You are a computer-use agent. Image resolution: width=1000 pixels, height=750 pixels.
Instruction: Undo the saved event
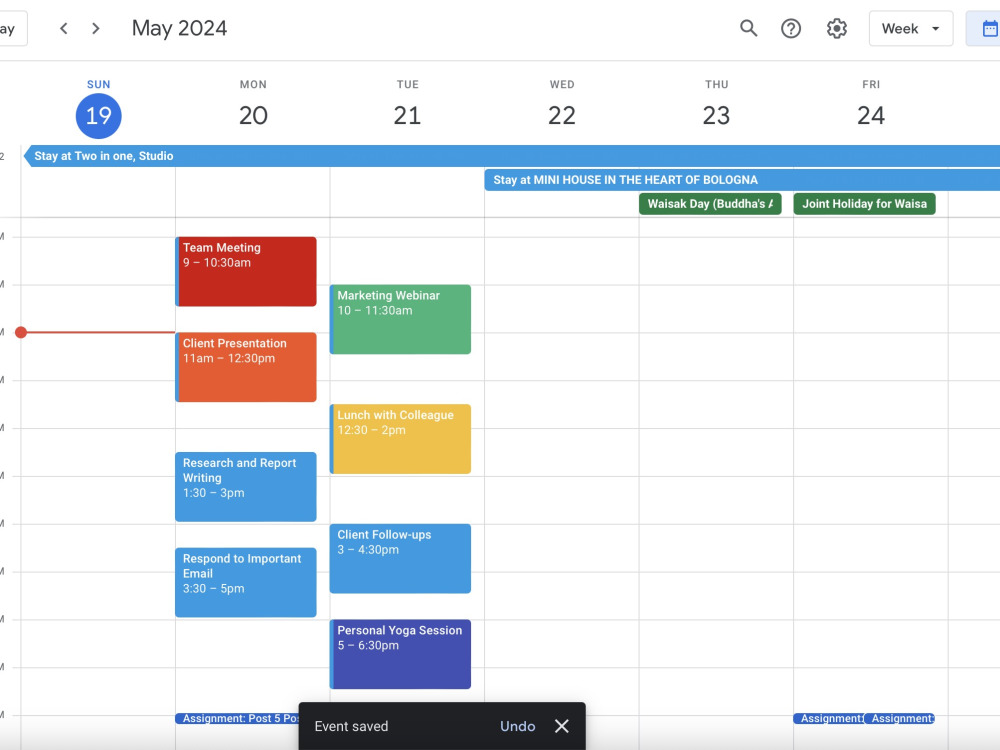[517, 726]
